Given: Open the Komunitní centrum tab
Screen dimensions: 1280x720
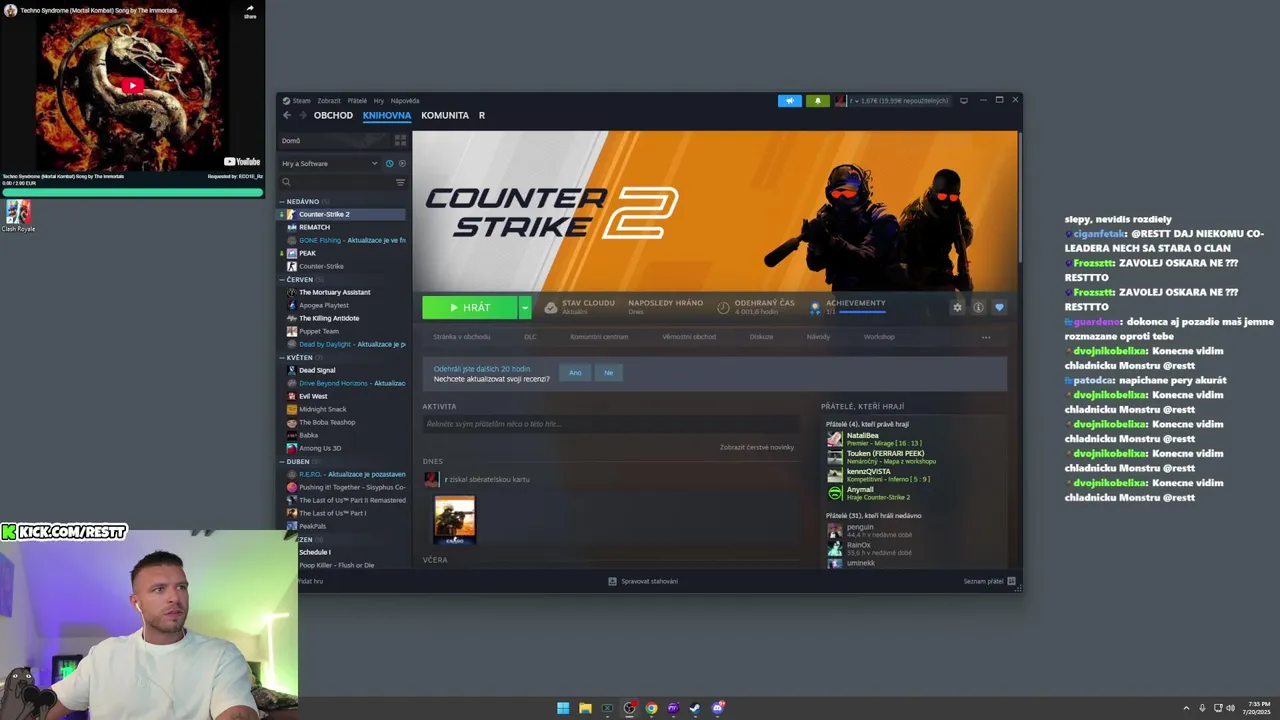Looking at the screenshot, I should click(599, 337).
